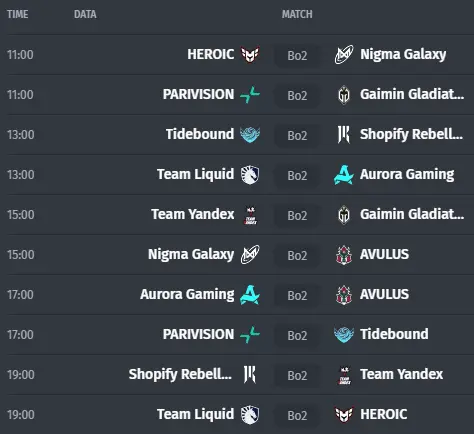Click Aurora Gaming logo in 13:00 match

pos(344,175)
